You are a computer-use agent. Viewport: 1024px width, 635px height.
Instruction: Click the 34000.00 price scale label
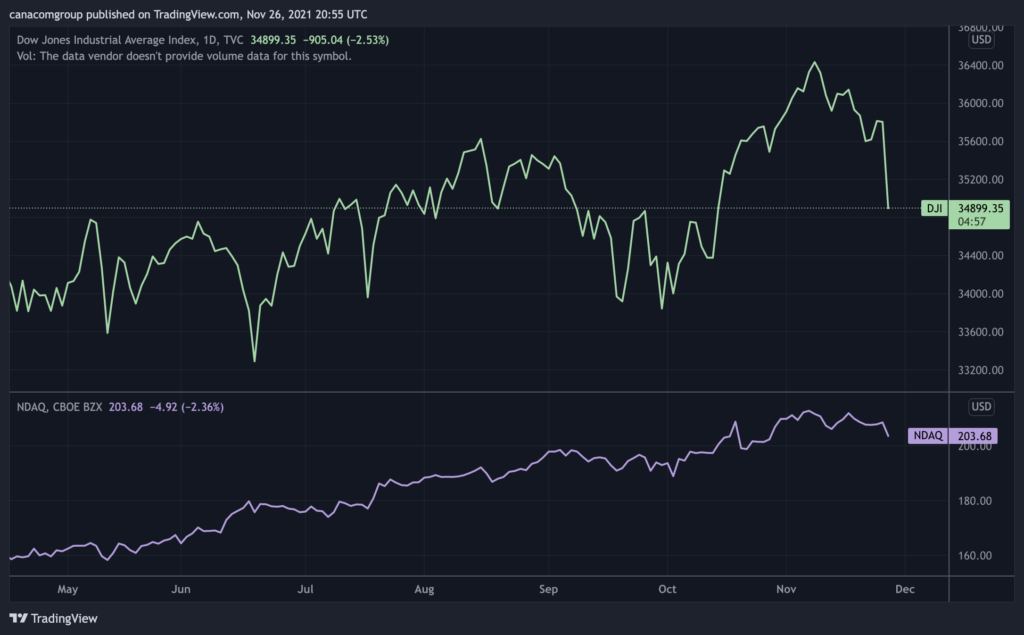click(980, 294)
